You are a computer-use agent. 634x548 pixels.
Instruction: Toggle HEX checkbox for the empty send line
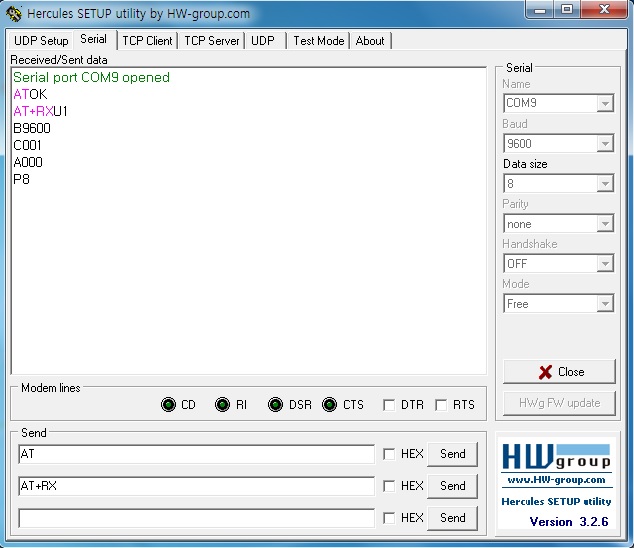(x=389, y=518)
